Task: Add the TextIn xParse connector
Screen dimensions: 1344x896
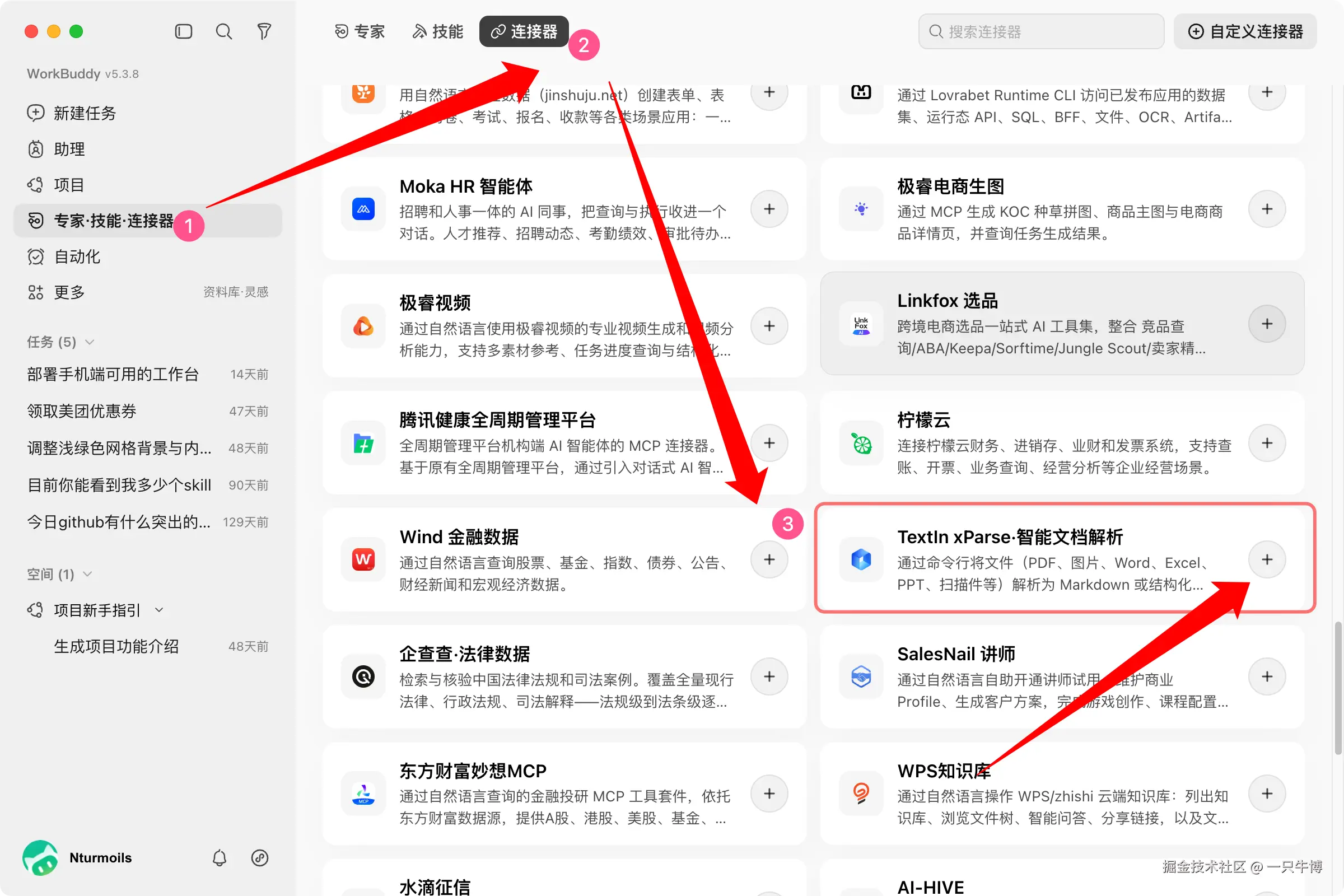Action: coord(1267,559)
